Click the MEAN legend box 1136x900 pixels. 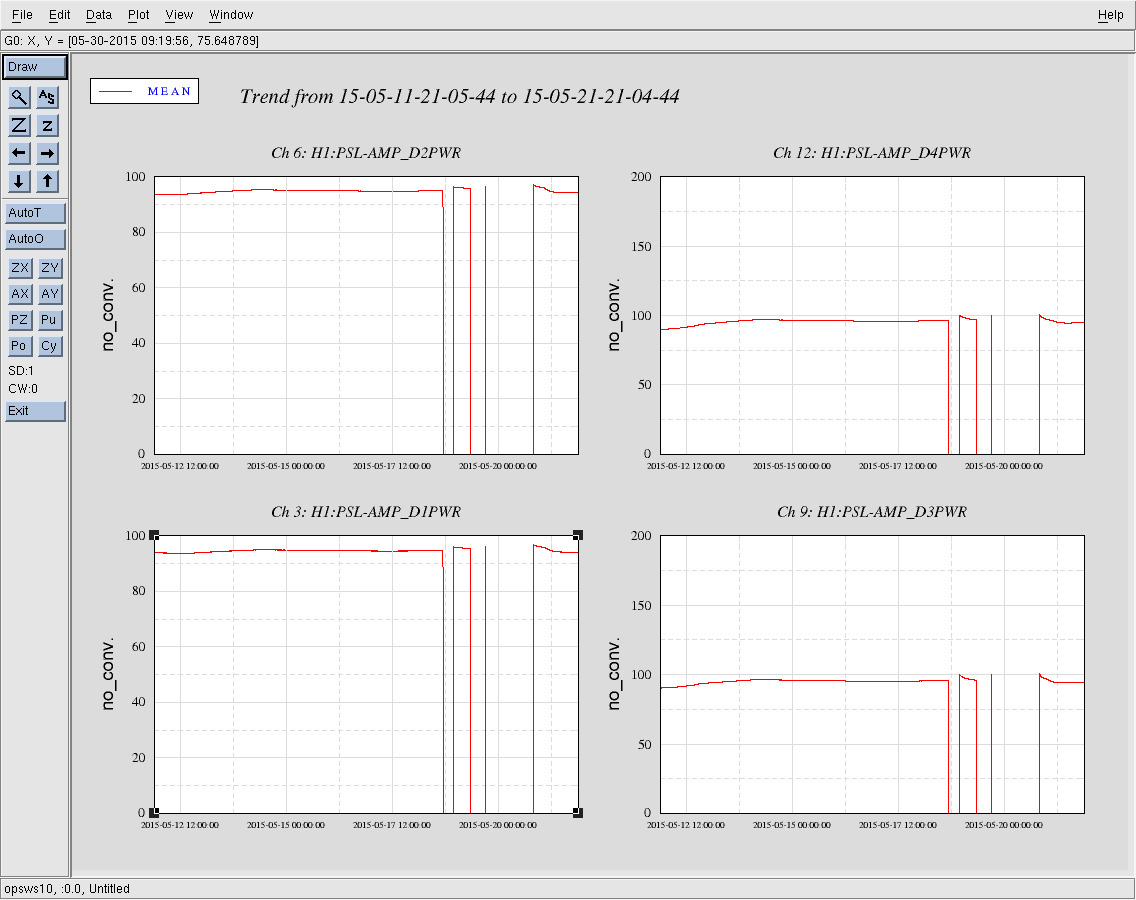(x=144, y=91)
